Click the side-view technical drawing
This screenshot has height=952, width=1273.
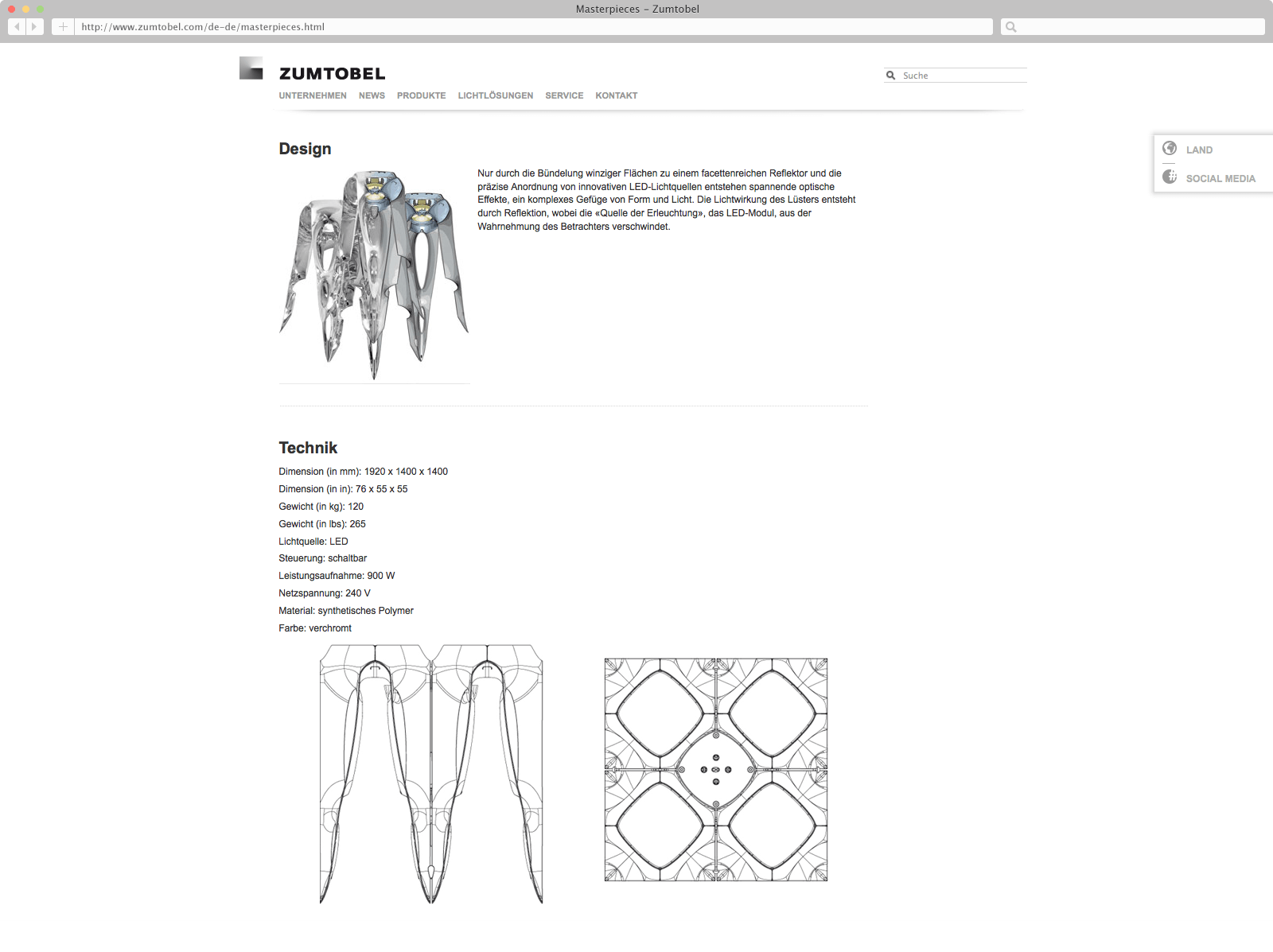click(x=431, y=774)
